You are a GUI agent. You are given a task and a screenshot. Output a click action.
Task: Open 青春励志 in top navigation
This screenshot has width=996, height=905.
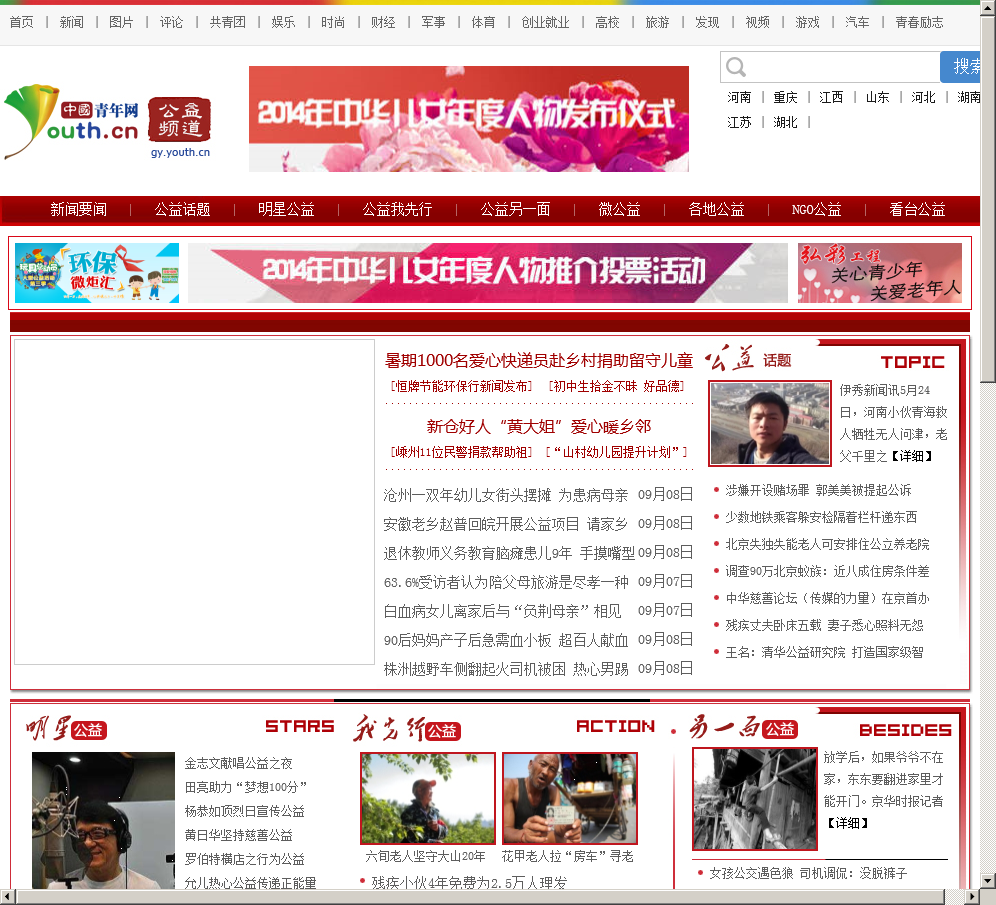click(919, 22)
